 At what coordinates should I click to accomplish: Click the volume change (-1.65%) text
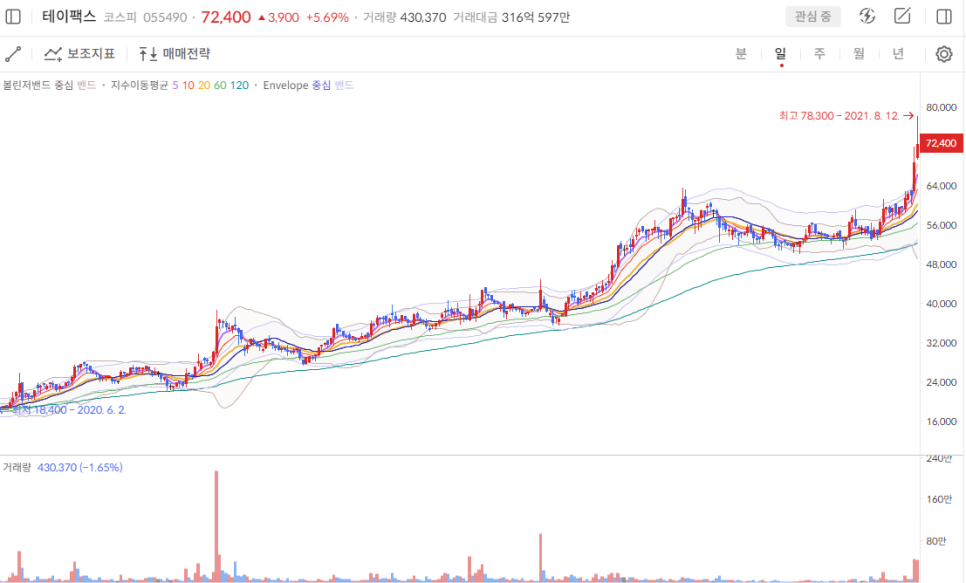tap(102, 467)
